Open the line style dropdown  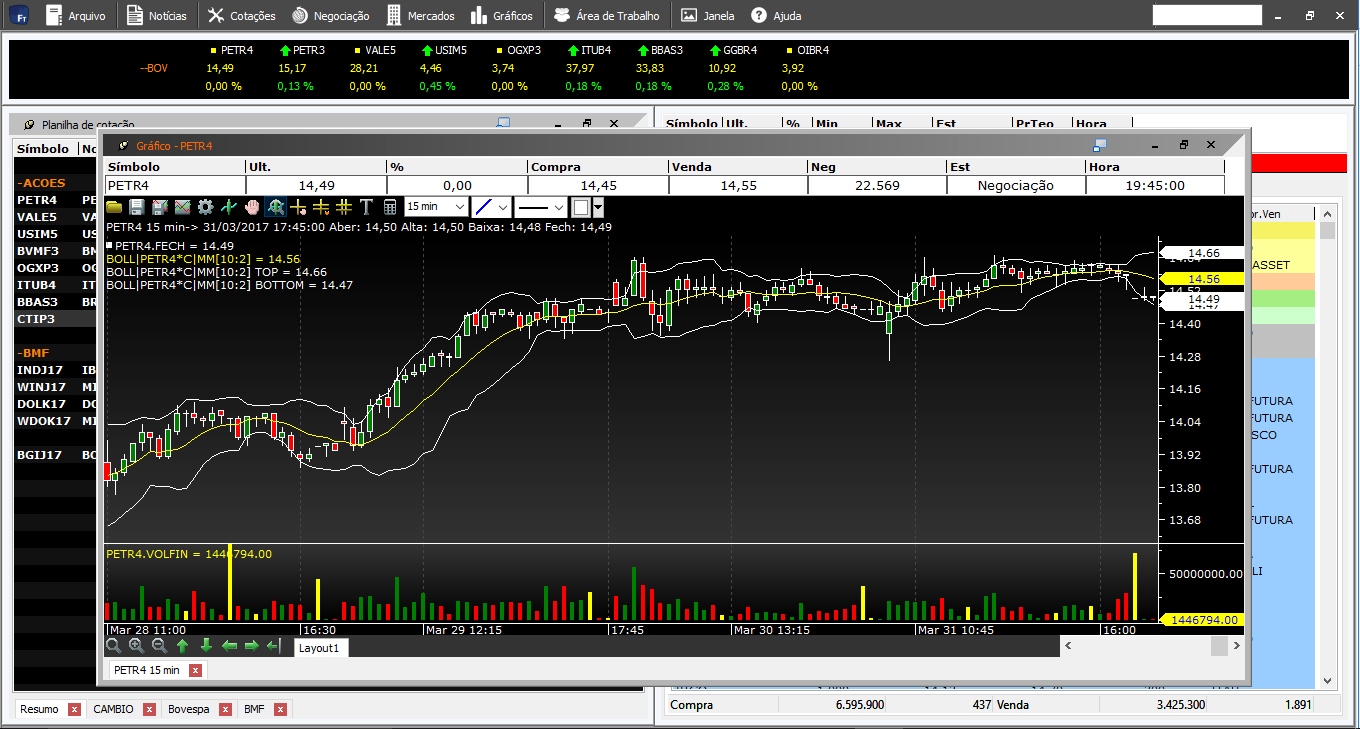click(541, 207)
